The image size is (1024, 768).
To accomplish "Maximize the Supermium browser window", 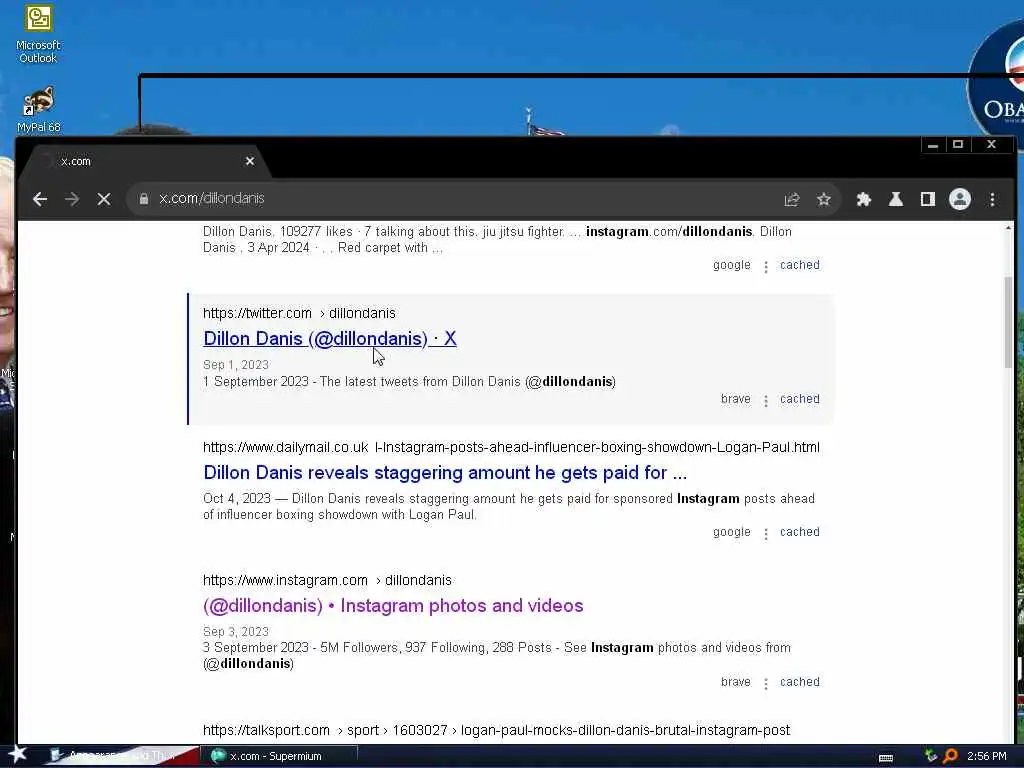I will [958, 145].
